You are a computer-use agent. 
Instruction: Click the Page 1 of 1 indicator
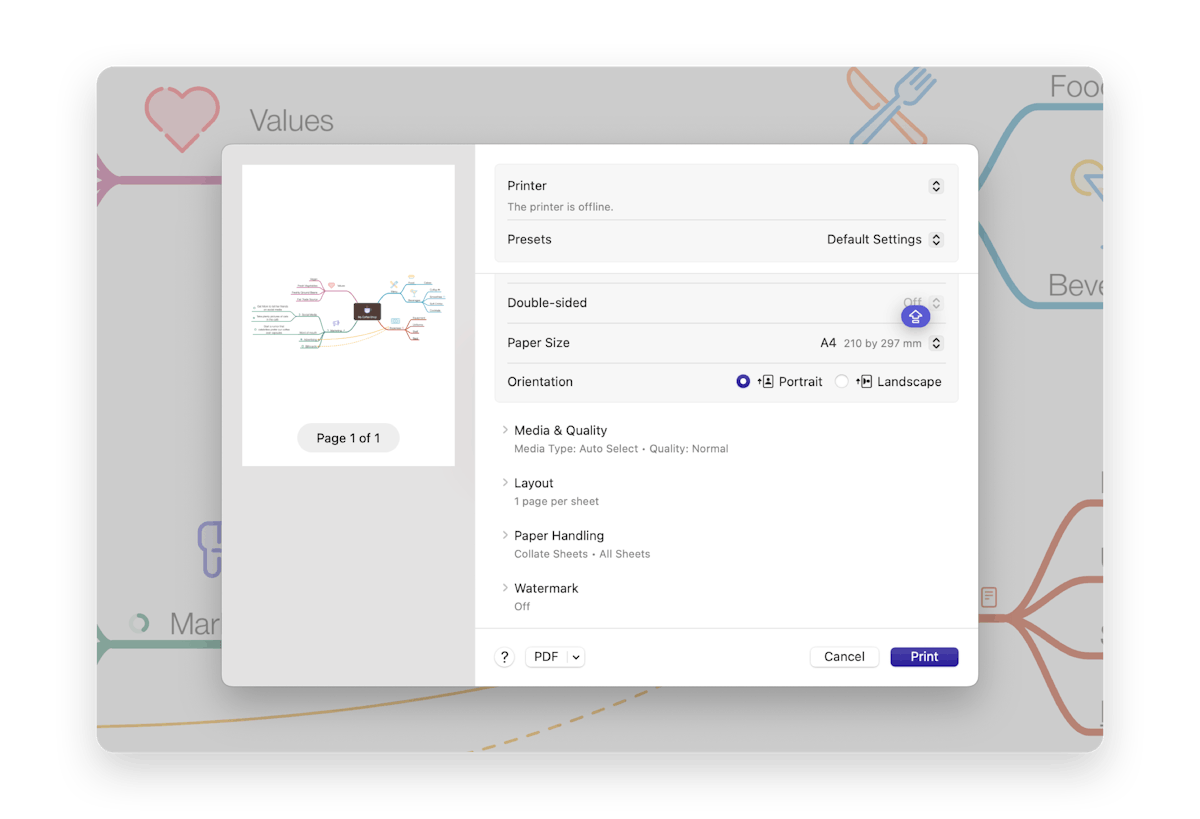coord(348,438)
